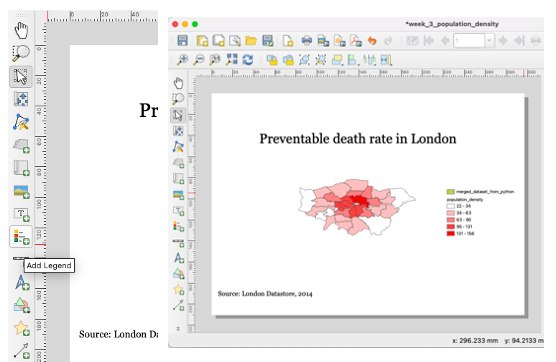This screenshot has height=362, width=556.
Task: Open a template with the folder icon
Action: [251, 41]
